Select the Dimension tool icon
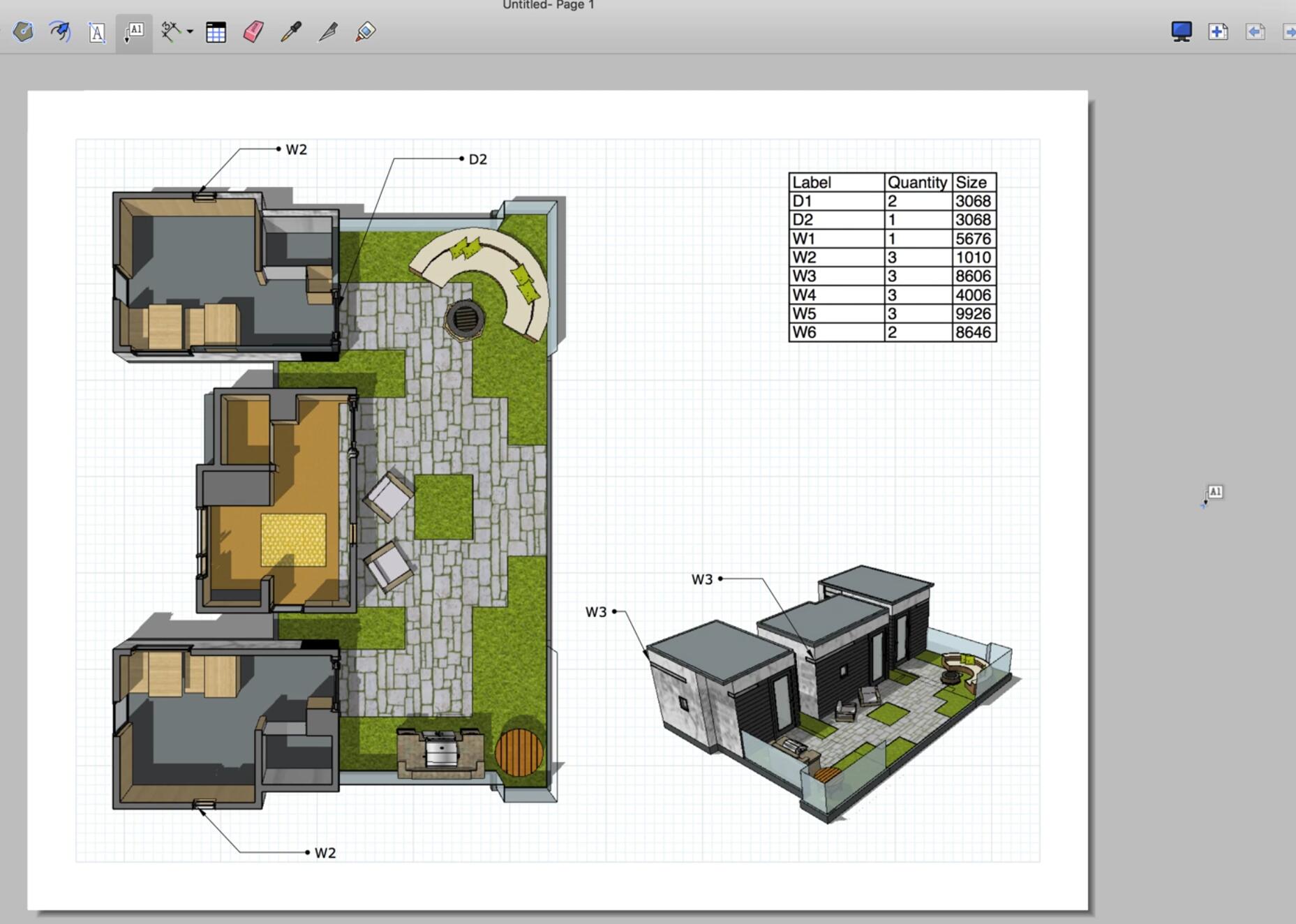Screen dimensions: 1296x924 (x=170, y=32)
